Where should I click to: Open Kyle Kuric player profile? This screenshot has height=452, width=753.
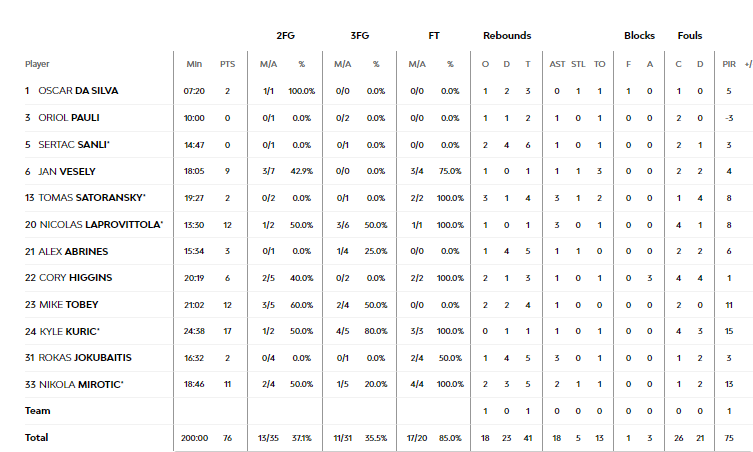click(x=69, y=331)
